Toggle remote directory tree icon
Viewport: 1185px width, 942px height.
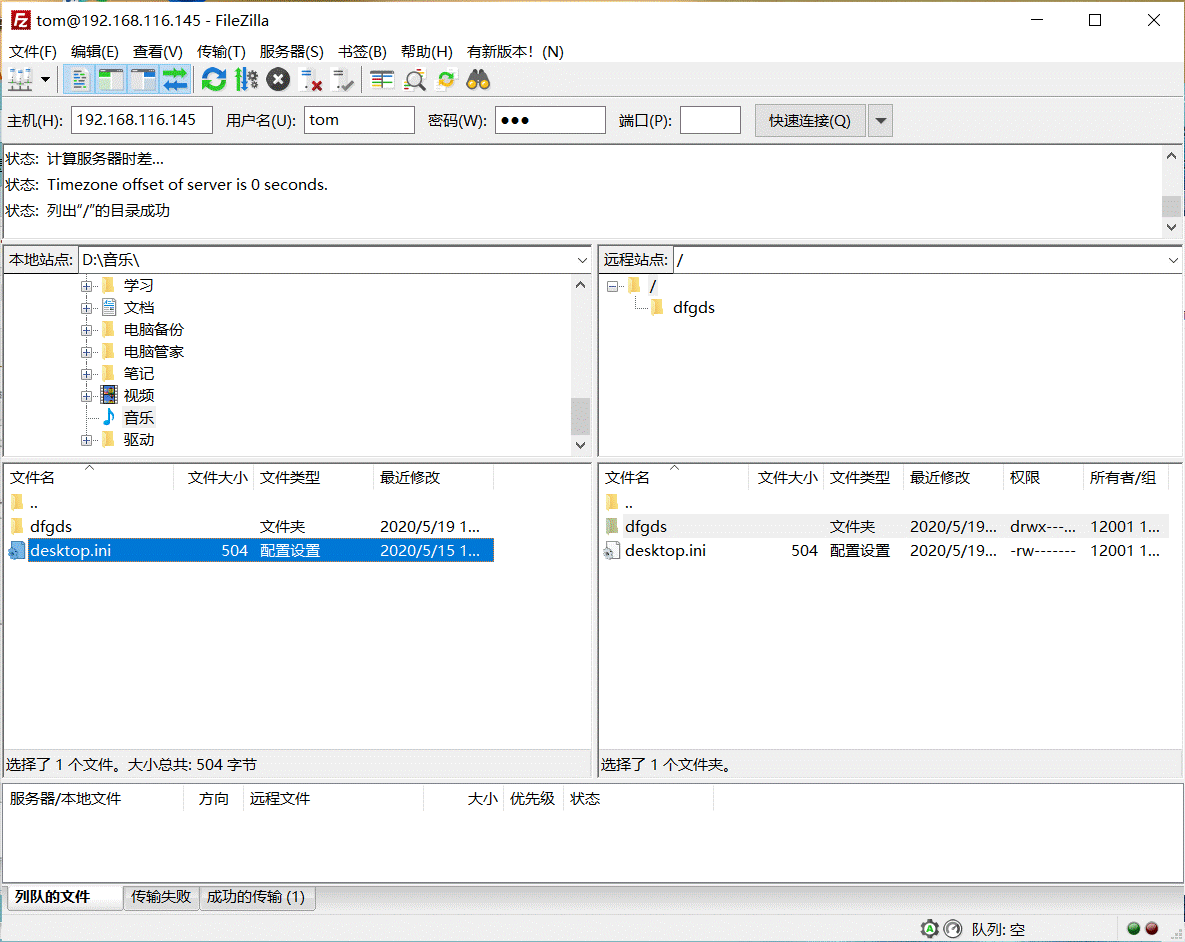[142, 79]
